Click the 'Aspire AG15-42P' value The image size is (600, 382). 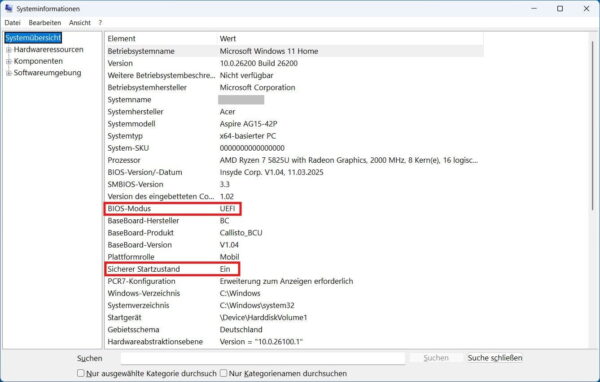pos(248,124)
